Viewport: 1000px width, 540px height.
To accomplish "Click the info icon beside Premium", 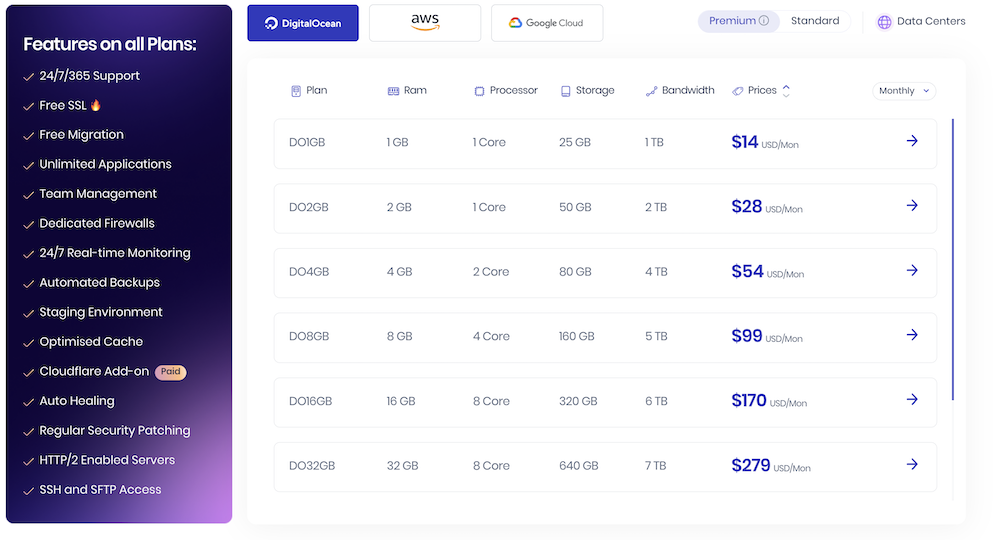I will pos(764,21).
